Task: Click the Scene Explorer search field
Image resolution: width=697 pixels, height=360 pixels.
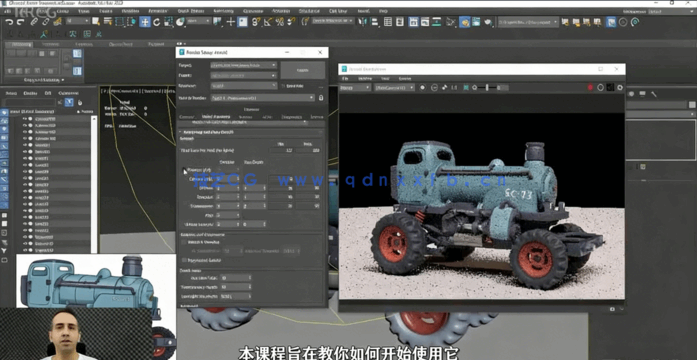Action: coord(30,102)
